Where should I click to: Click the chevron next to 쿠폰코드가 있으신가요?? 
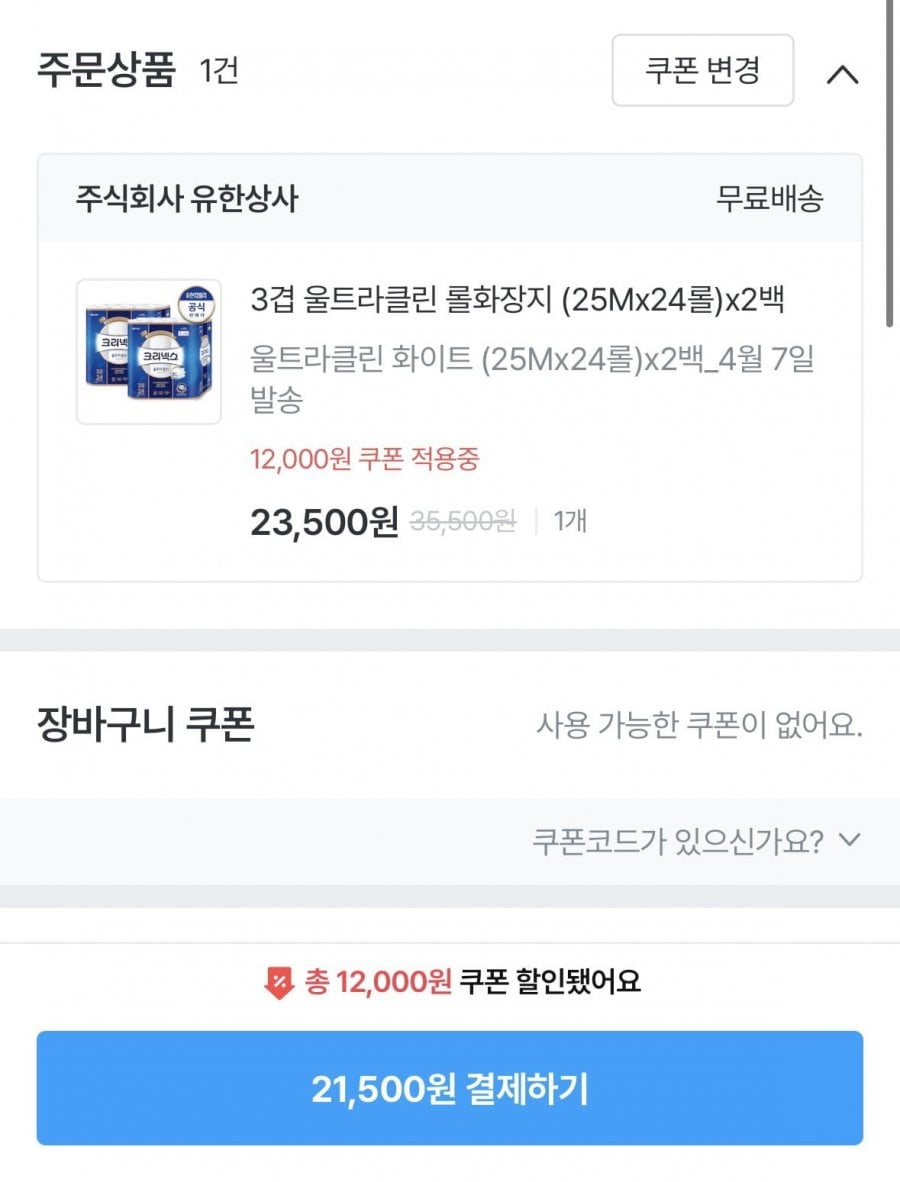[849, 840]
